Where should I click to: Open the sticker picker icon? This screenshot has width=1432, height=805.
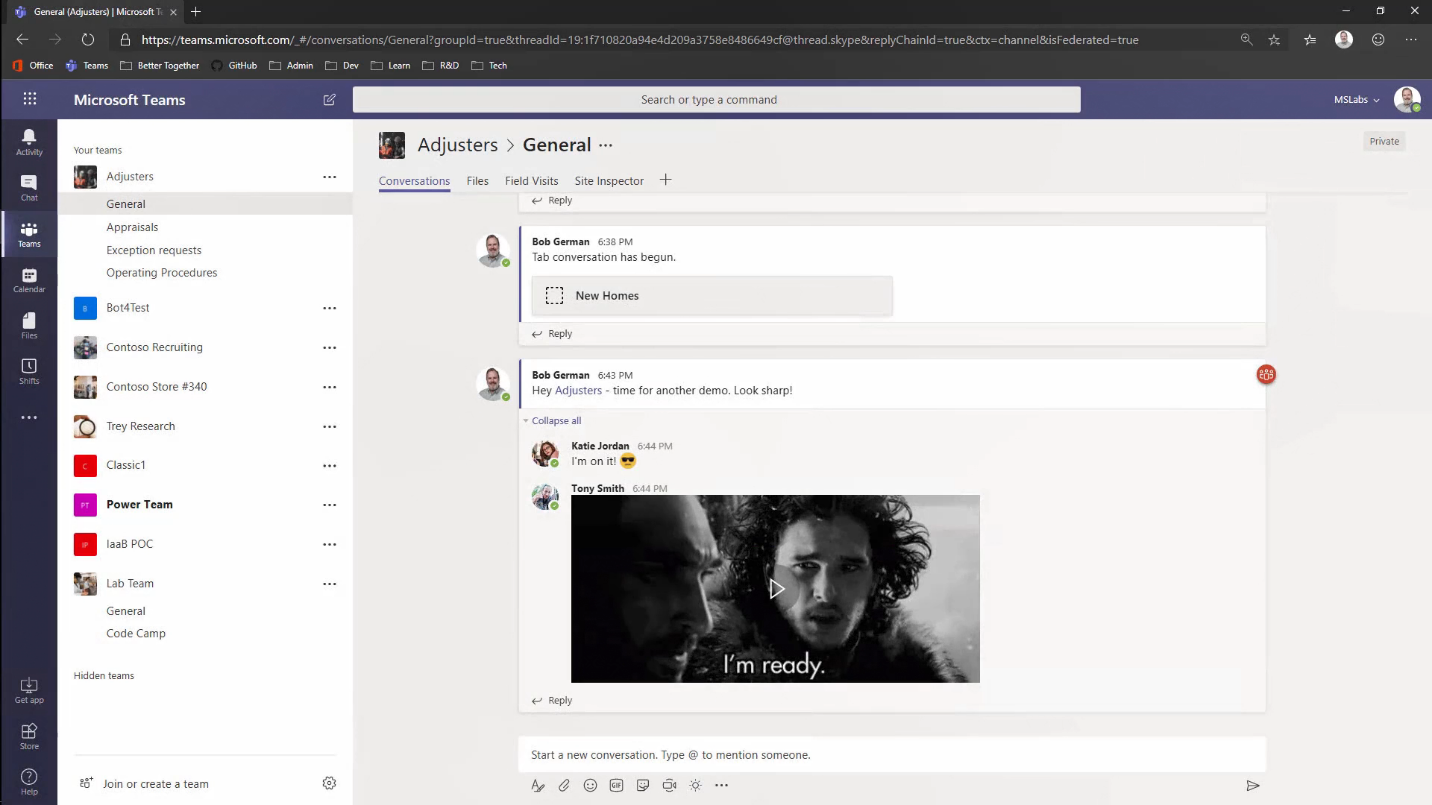pos(643,786)
